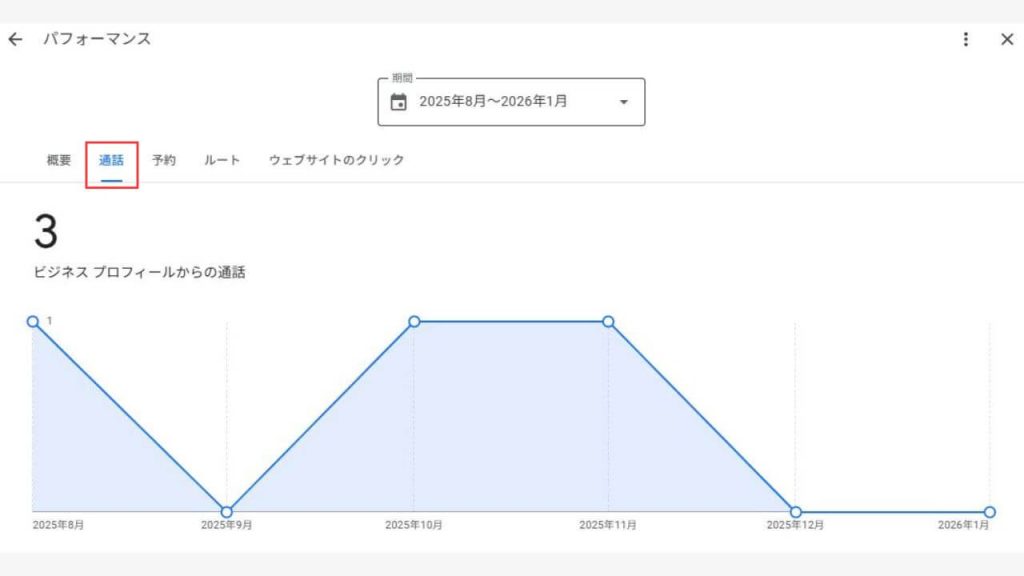Expand the period dropdown arrow
The height and width of the screenshot is (576, 1024).
[624, 102]
